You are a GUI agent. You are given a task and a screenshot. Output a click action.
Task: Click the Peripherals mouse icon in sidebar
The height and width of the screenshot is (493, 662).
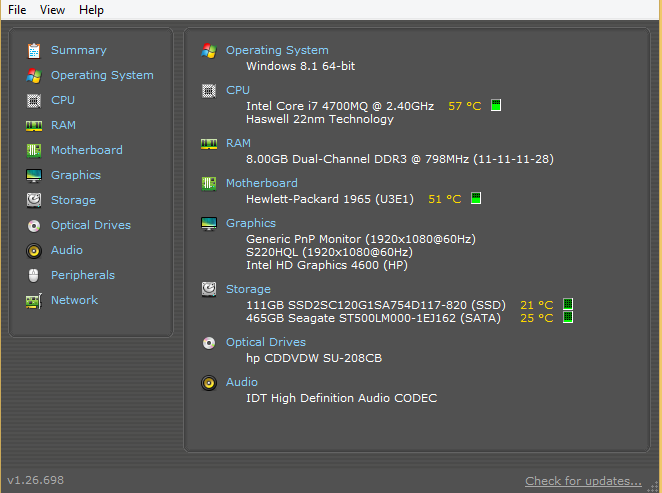coord(34,275)
